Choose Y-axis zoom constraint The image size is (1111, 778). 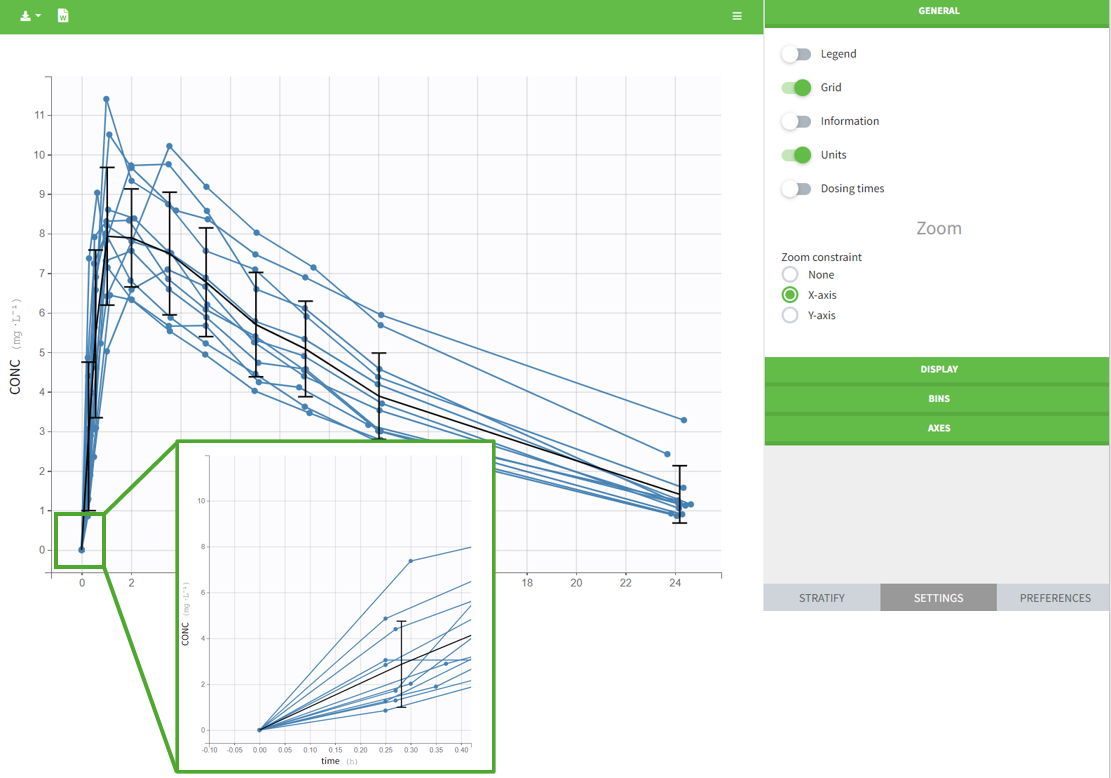[x=790, y=315]
